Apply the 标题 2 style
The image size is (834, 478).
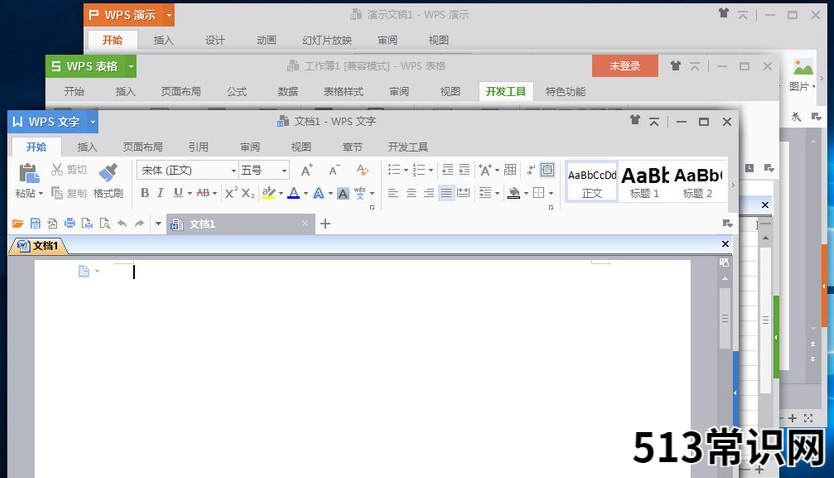click(697, 182)
